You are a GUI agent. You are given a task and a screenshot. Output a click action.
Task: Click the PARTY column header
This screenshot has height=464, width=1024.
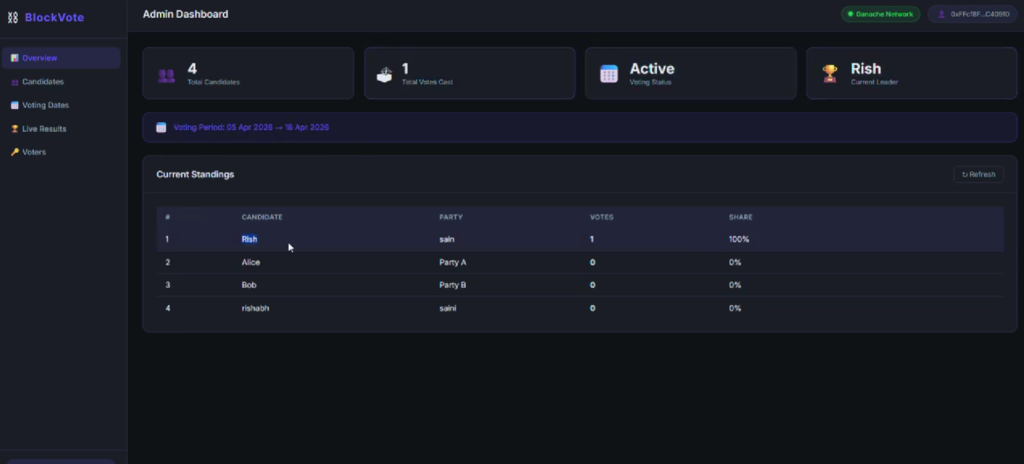point(451,217)
